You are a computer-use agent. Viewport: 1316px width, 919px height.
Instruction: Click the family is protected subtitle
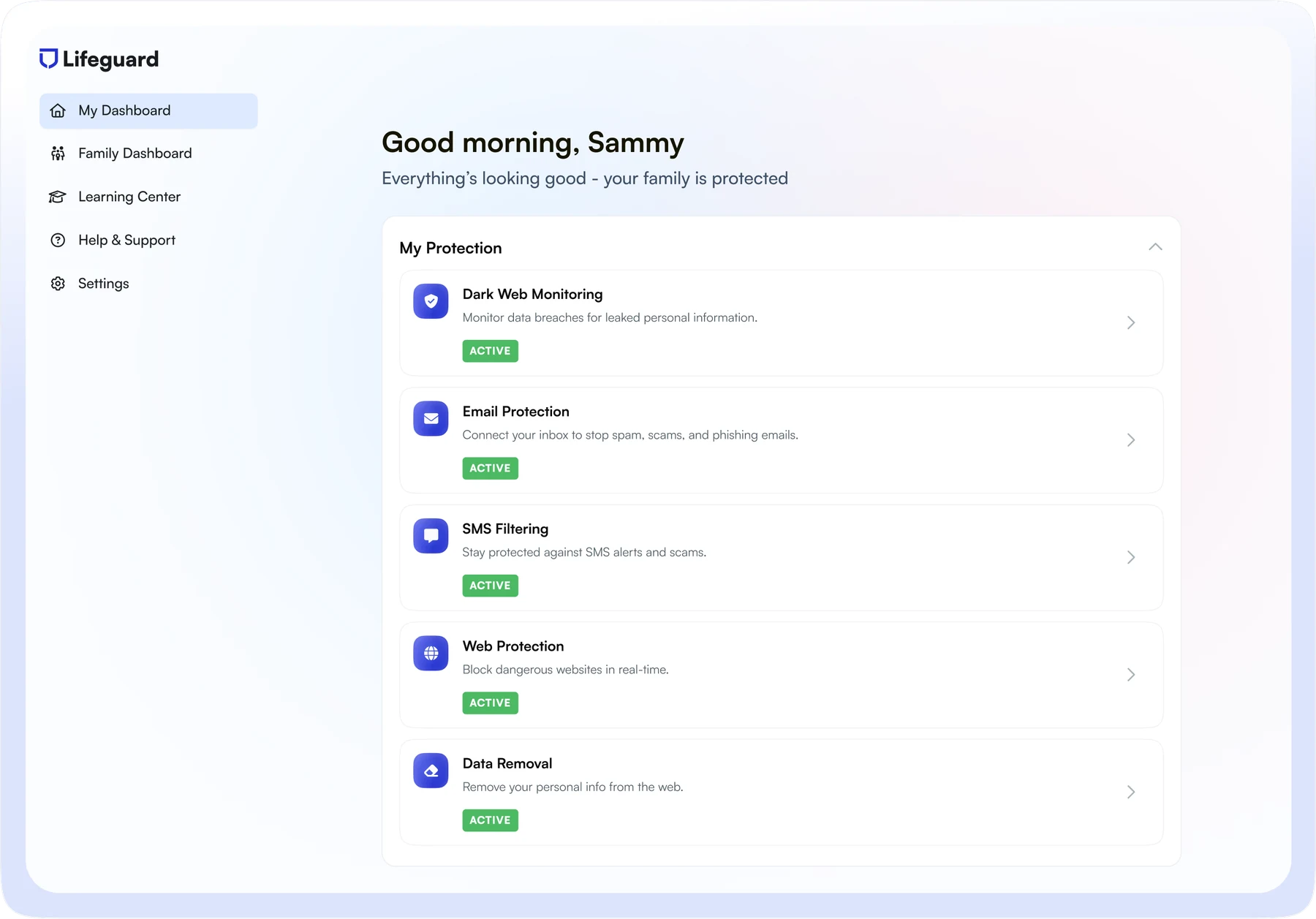click(x=585, y=178)
